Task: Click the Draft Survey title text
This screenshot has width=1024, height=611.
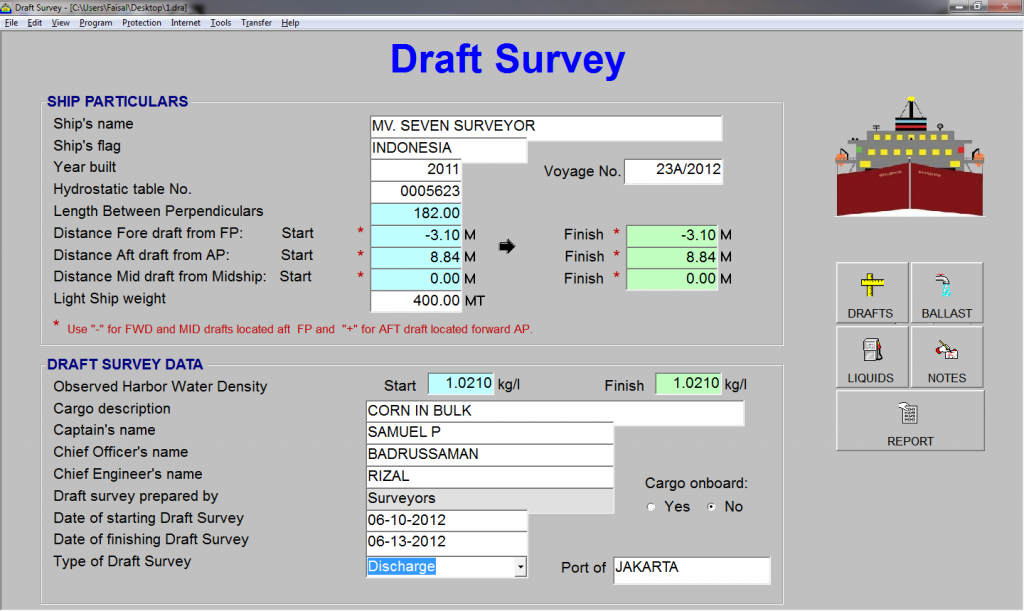Action: click(507, 60)
